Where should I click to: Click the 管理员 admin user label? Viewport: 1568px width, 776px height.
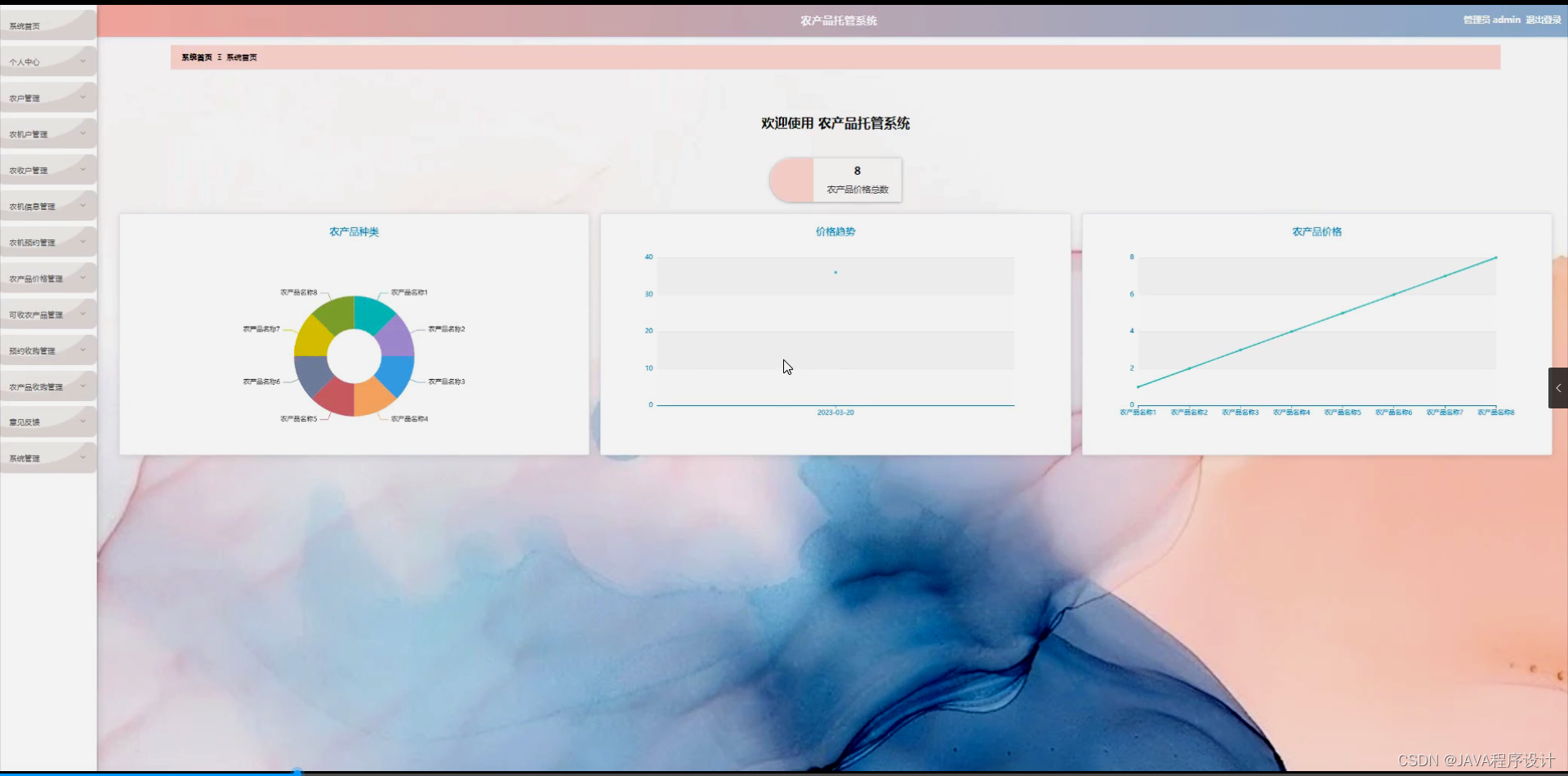pyautogui.click(x=1491, y=20)
